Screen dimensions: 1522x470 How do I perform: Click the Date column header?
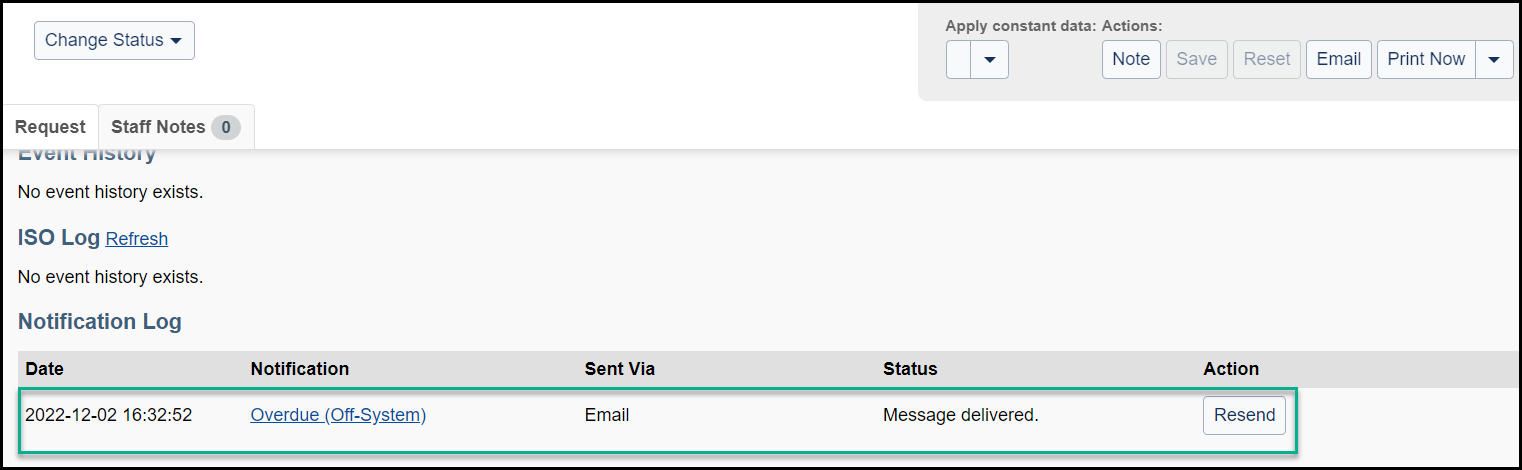click(x=44, y=369)
